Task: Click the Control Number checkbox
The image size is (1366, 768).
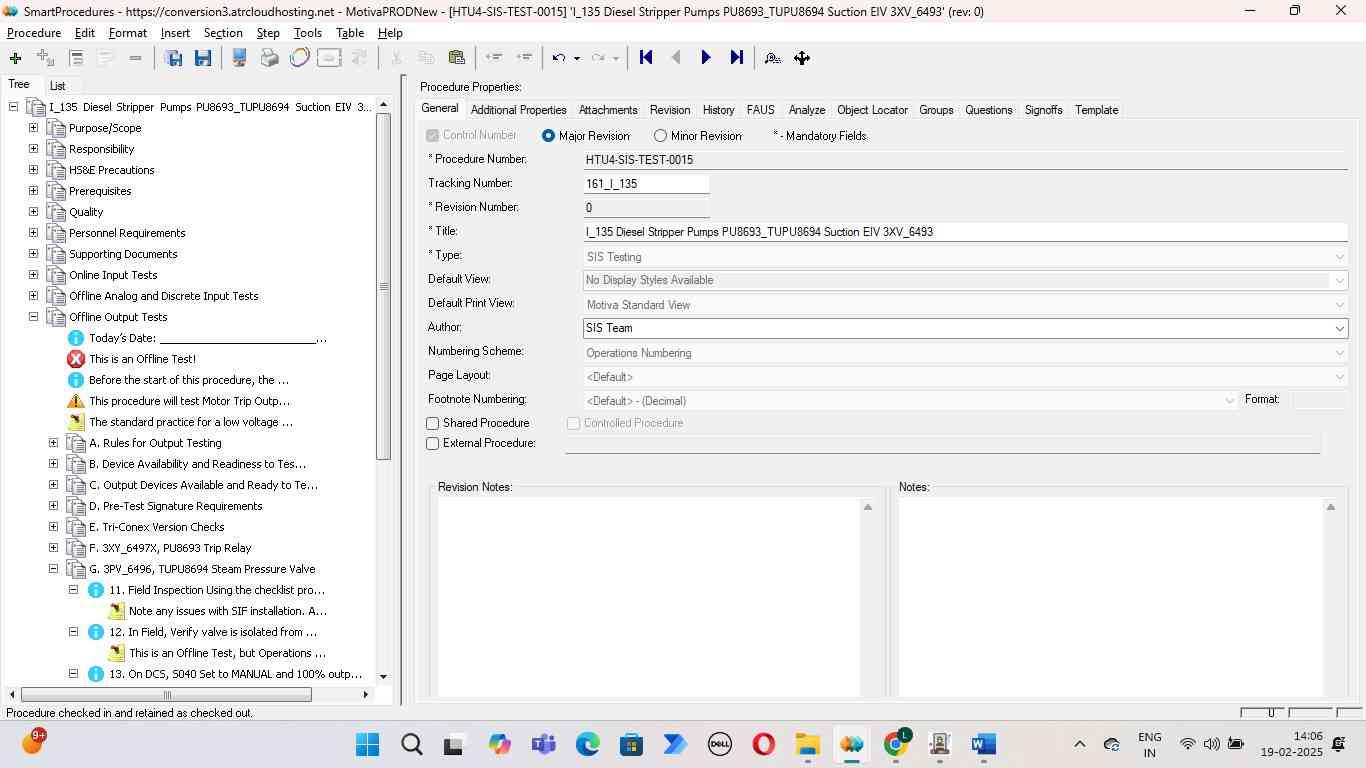Action: 433,136
